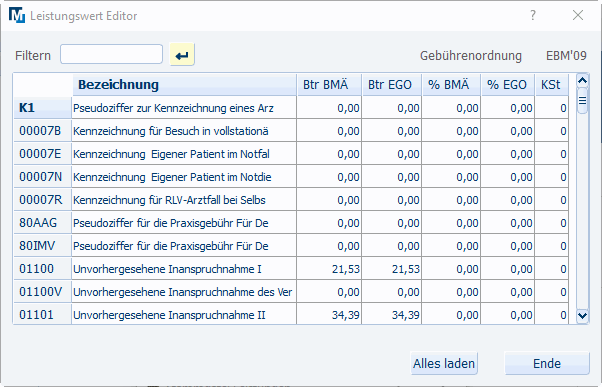Click the scrollbar down arrow
The width and height of the screenshot is (602, 387).
(582, 316)
